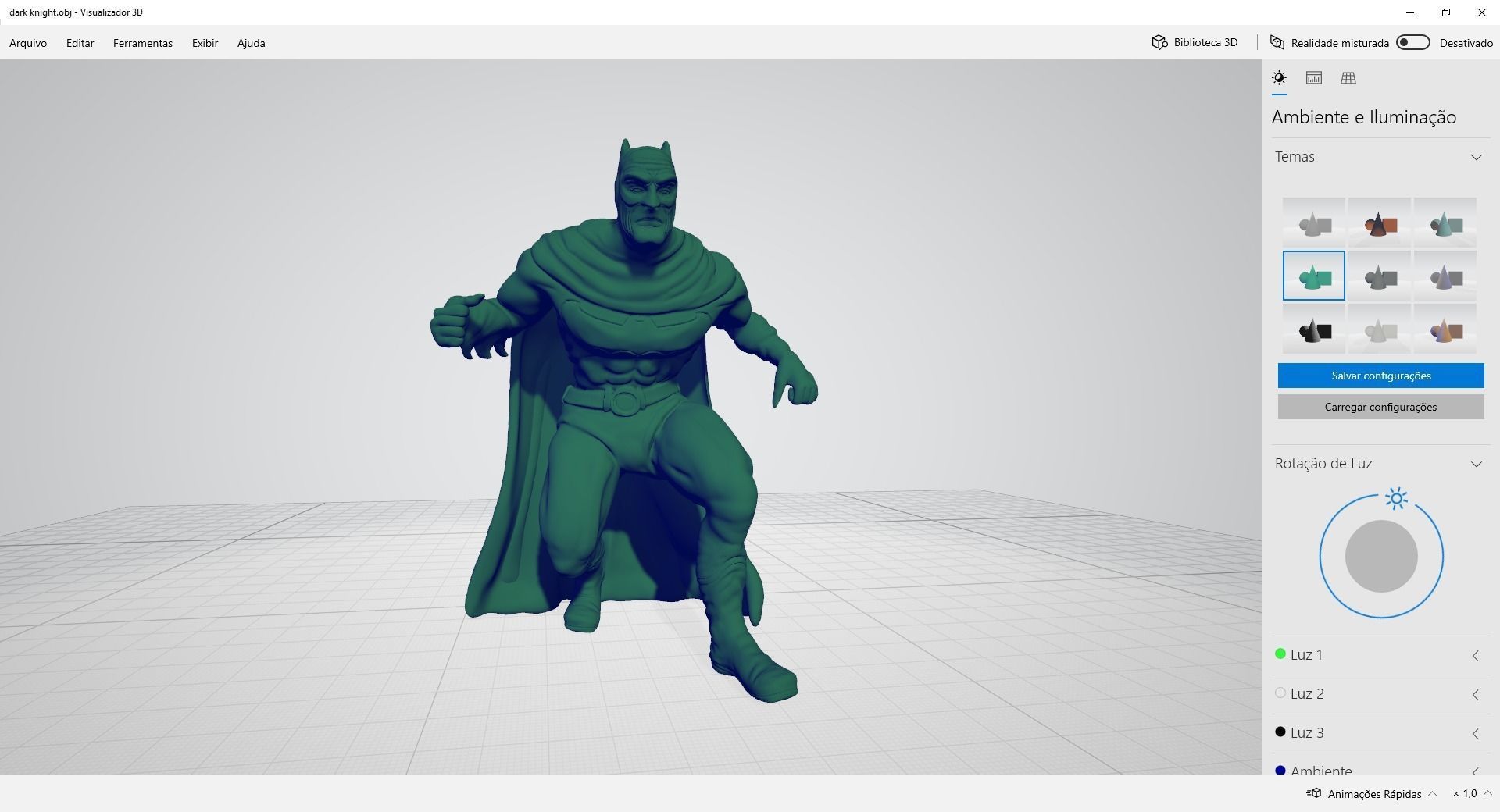Click the Animações Rápidas animation icon
Image resolution: width=1500 pixels, height=812 pixels.
(x=1313, y=793)
